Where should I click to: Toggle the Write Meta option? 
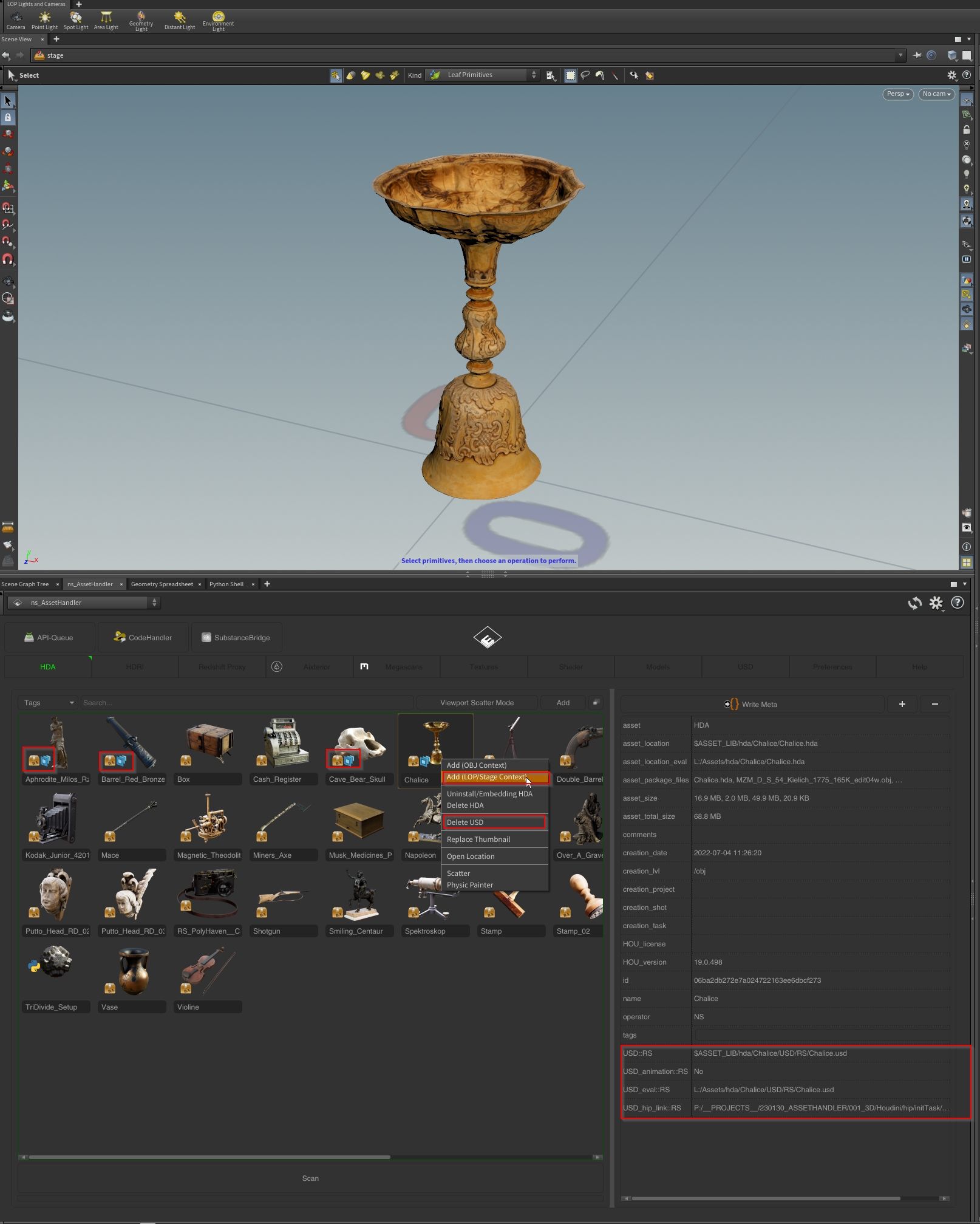752,704
